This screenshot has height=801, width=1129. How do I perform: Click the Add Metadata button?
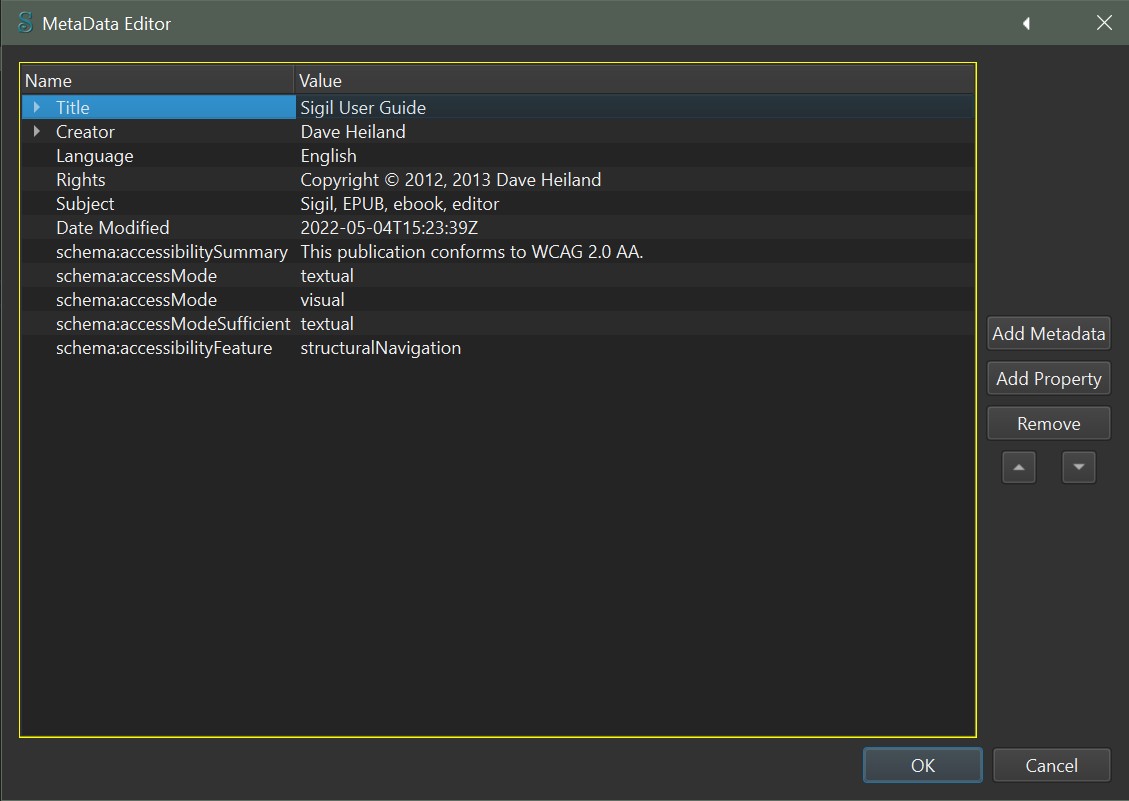1048,334
